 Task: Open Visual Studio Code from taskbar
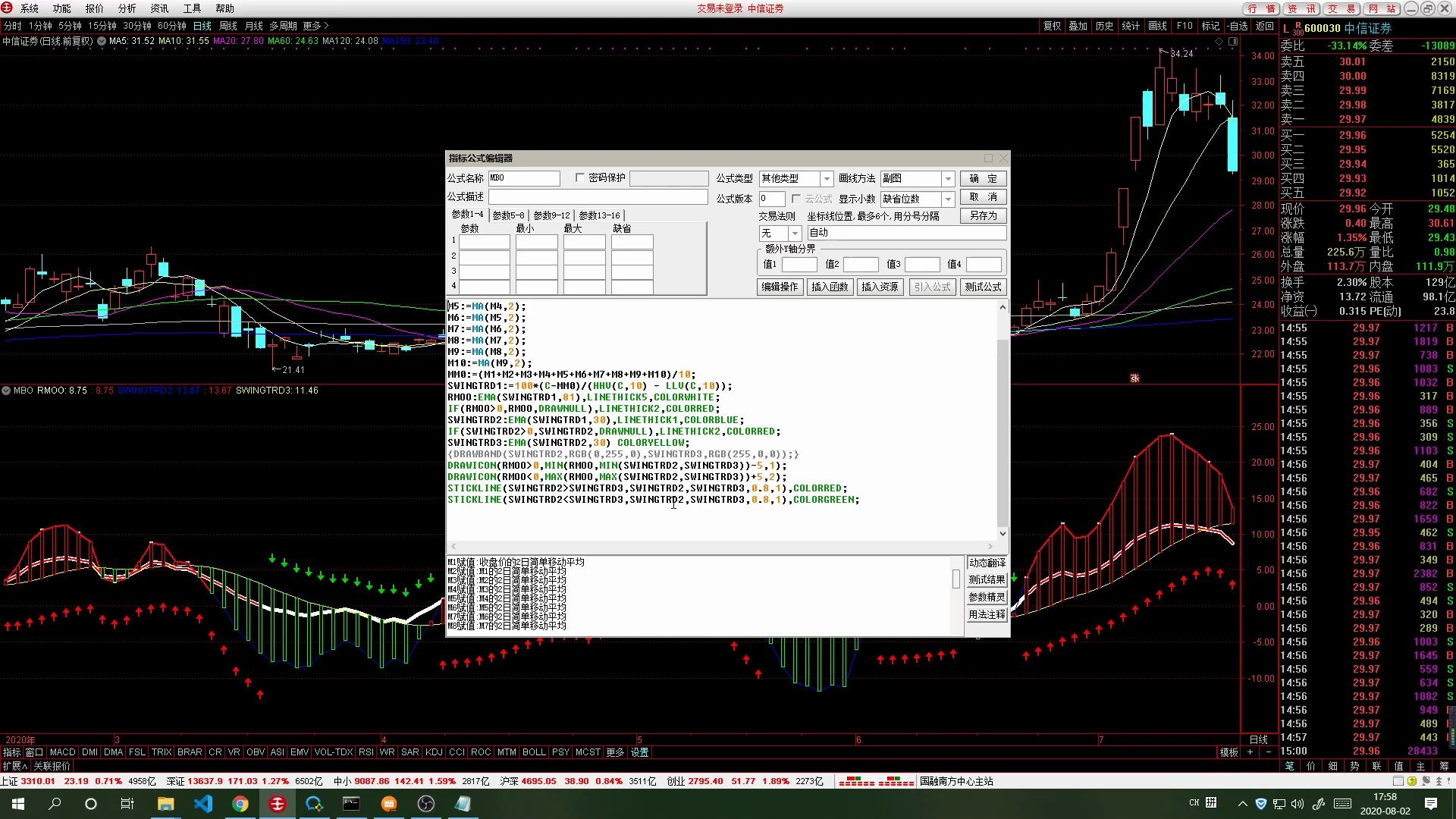203,804
